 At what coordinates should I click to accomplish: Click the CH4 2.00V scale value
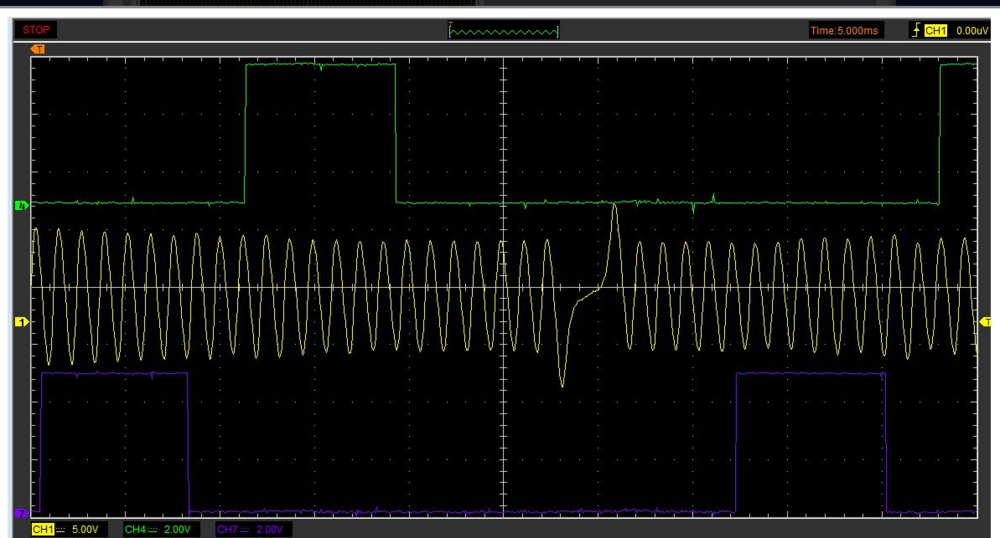point(177,528)
